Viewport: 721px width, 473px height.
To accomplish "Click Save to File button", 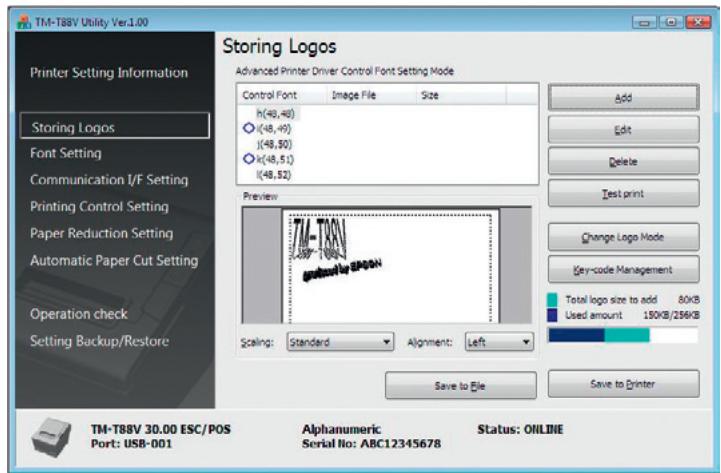I will 460,386.
